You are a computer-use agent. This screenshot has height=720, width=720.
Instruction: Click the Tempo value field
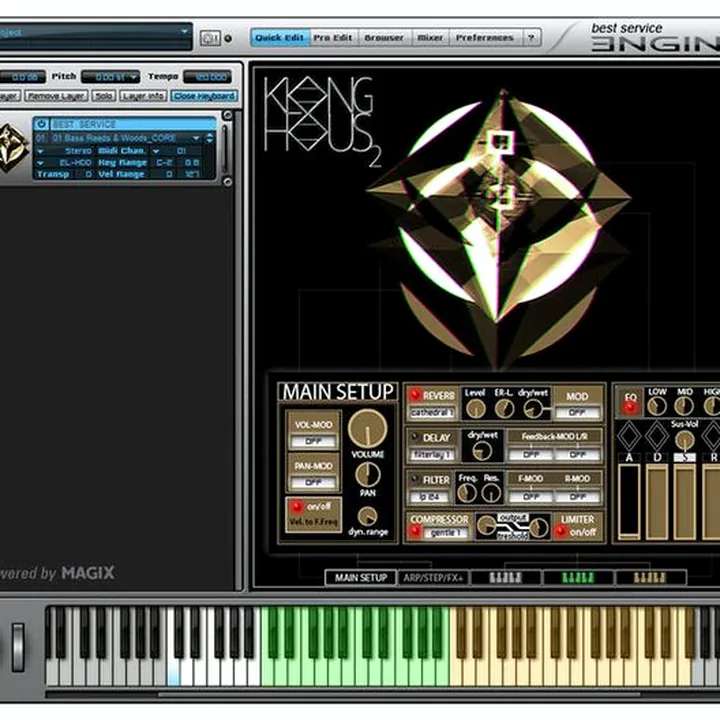[208, 77]
